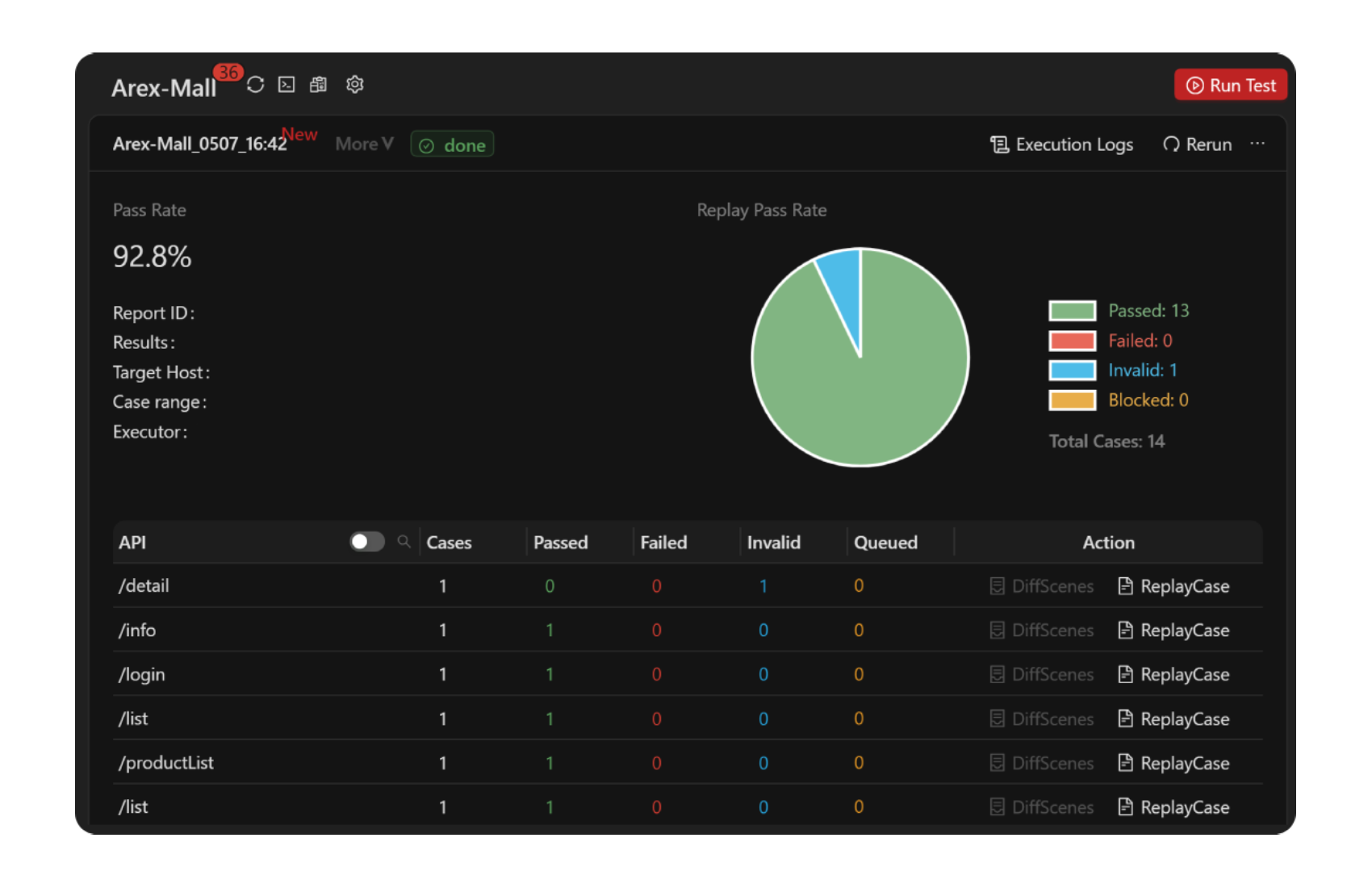
Task: Click the Rerun button
Action: pos(1198,145)
